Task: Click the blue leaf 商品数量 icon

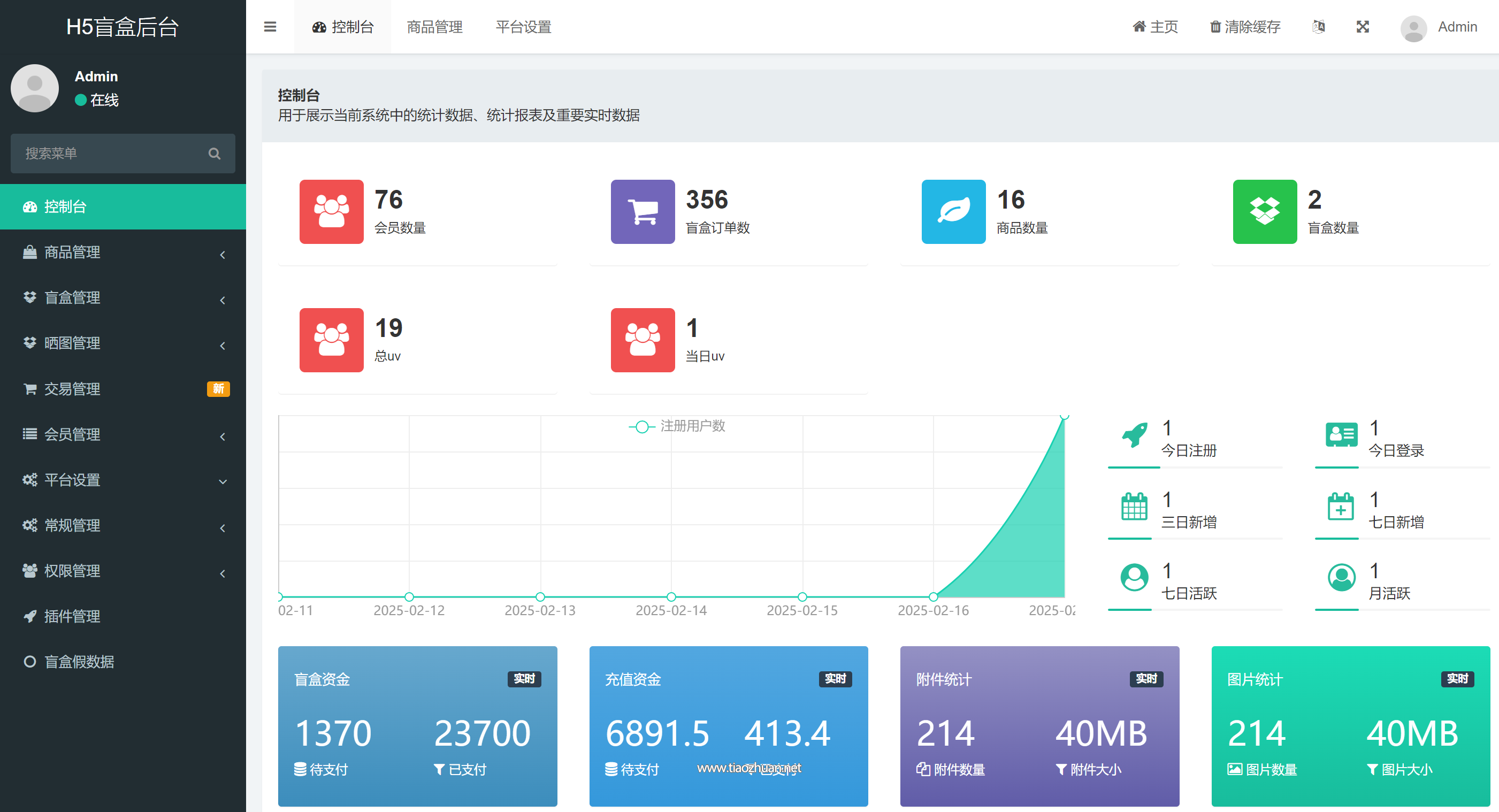Action: pyautogui.click(x=954, y=212)
